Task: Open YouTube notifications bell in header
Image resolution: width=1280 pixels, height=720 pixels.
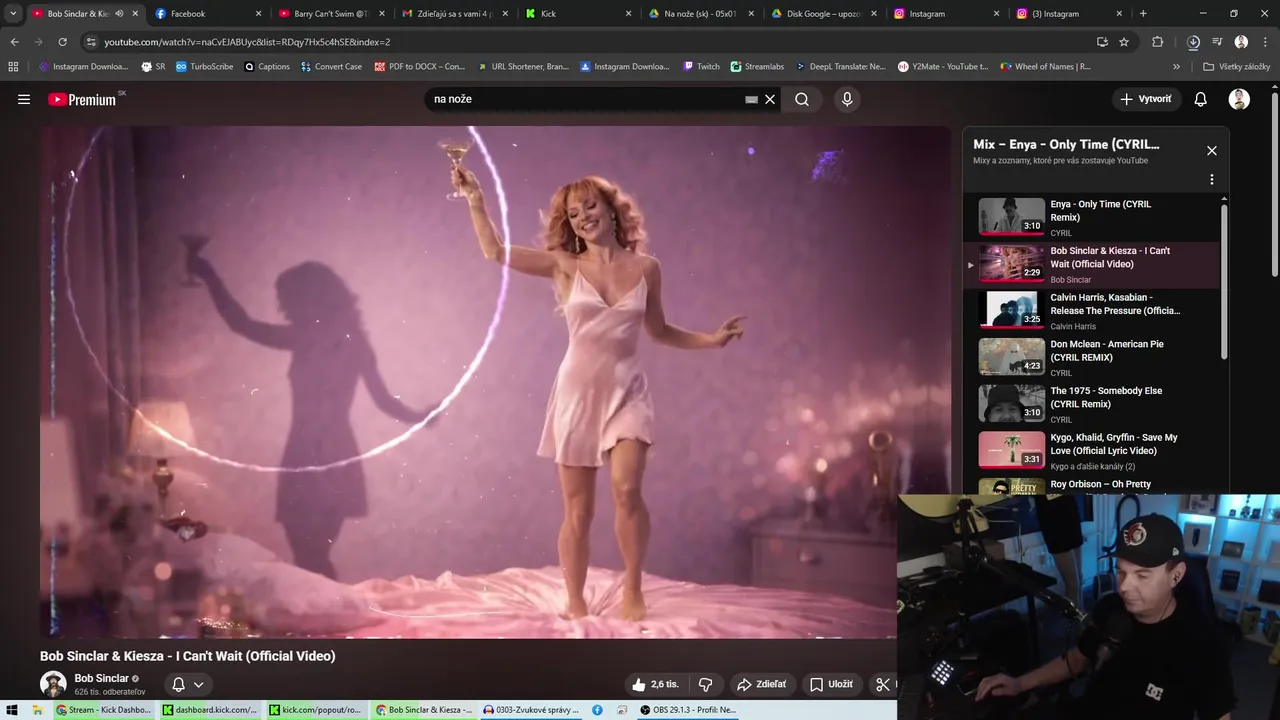Action: (x=1201, y=99)
